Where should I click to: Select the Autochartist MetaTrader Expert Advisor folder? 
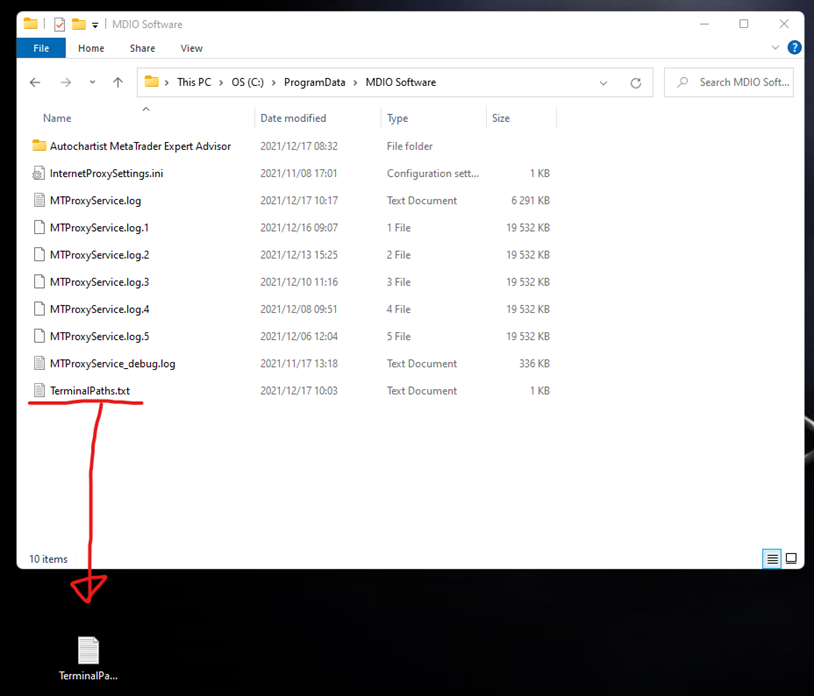pyautogui.click(x=140, y=146)
